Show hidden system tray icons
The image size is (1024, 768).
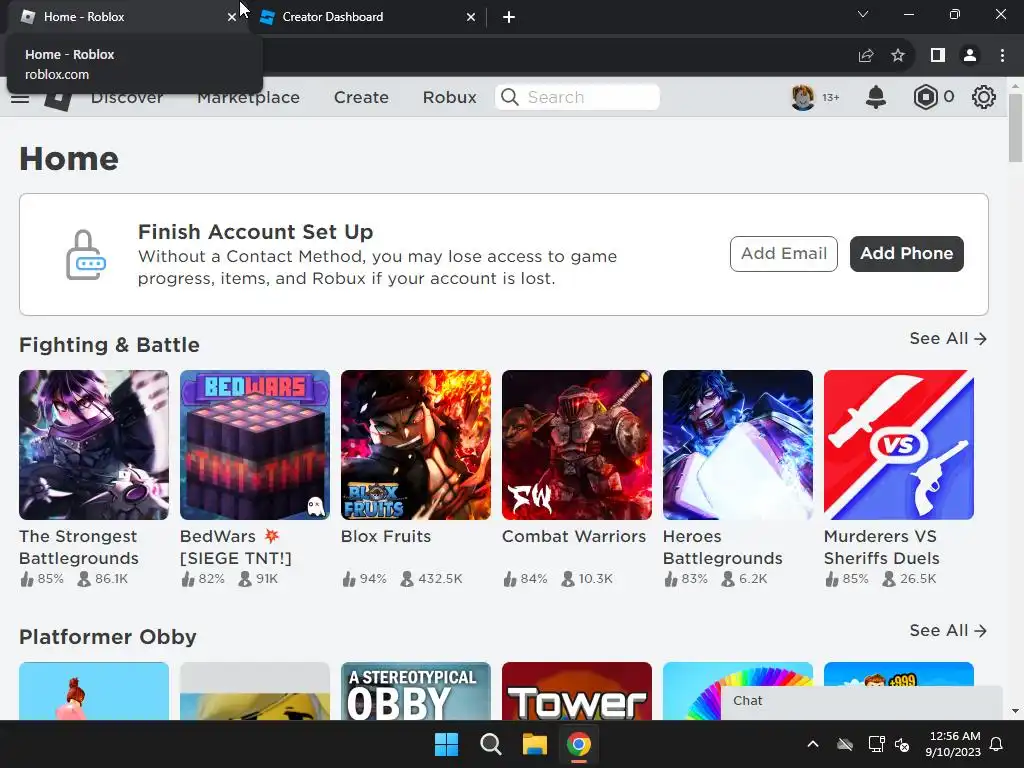pyautogui.click(x=813, y=744)
